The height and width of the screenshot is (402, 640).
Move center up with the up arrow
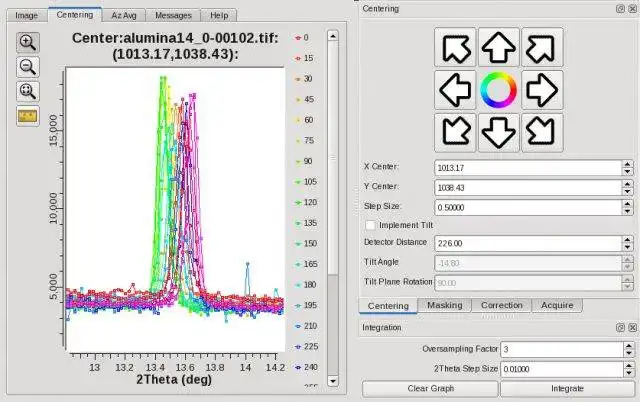[498, 47]
